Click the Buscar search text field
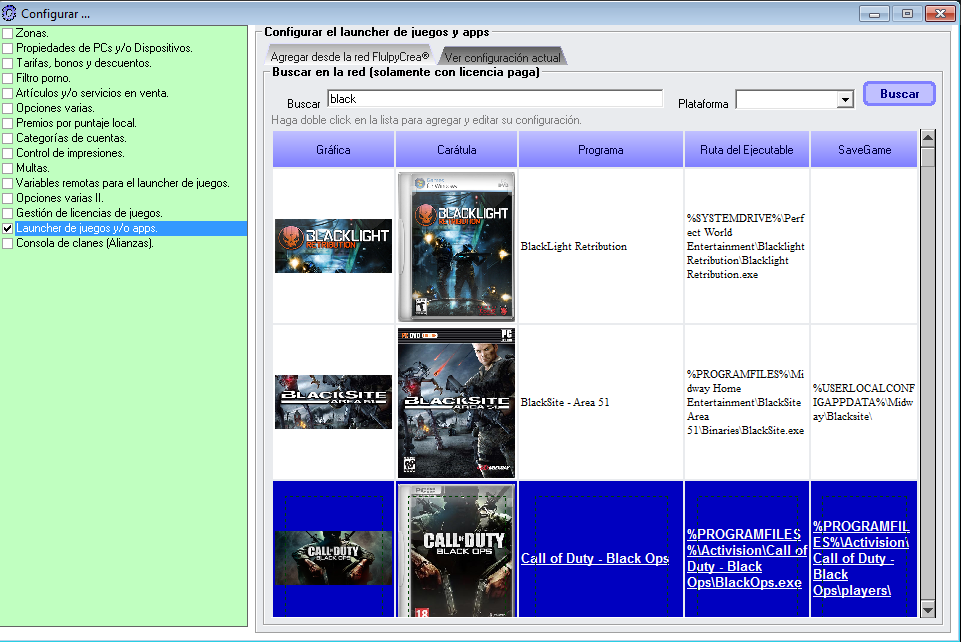961x642 pixels. coord(495,99)
